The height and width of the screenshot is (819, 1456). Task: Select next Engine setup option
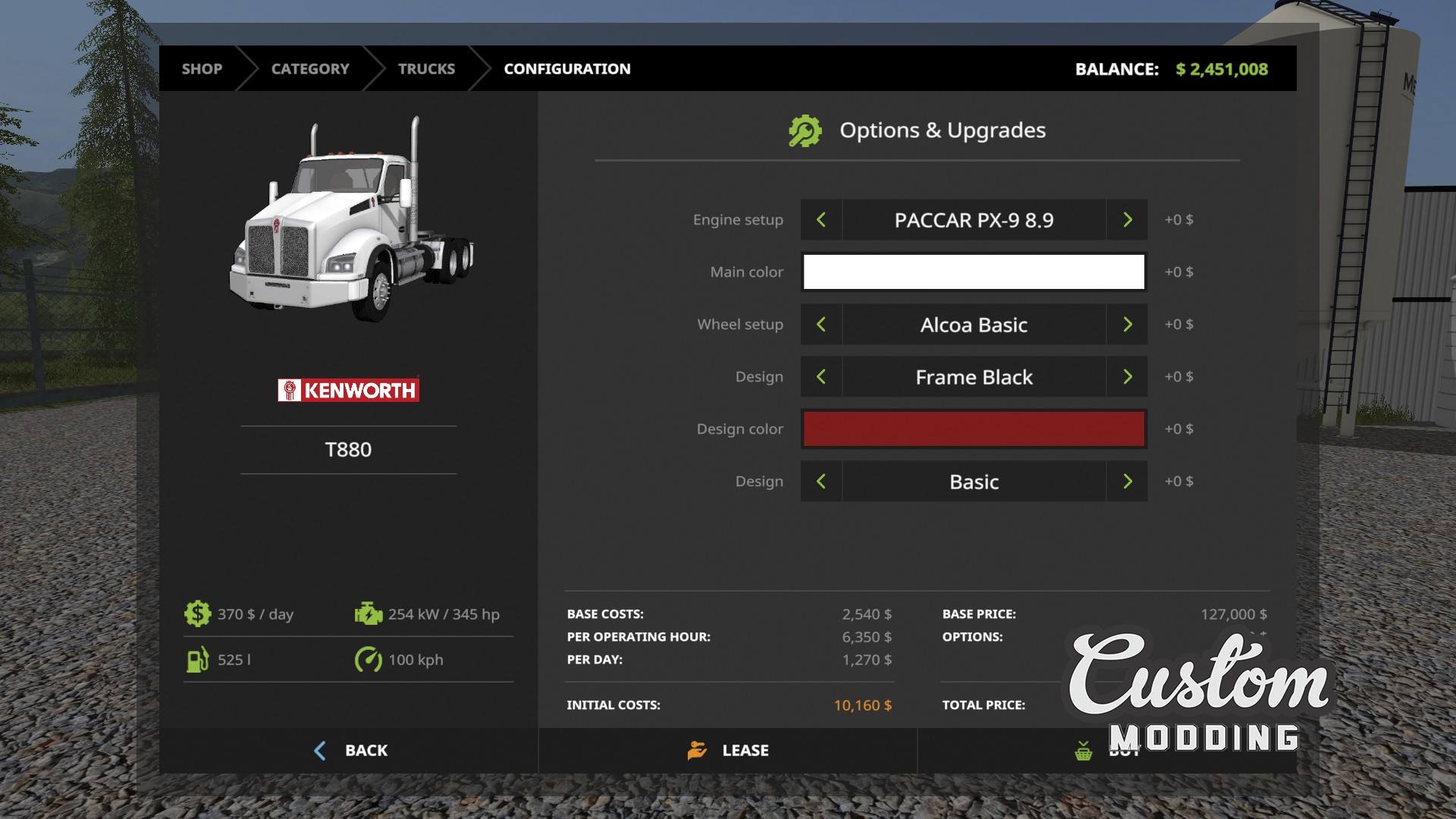click(x=1127, y=220)
